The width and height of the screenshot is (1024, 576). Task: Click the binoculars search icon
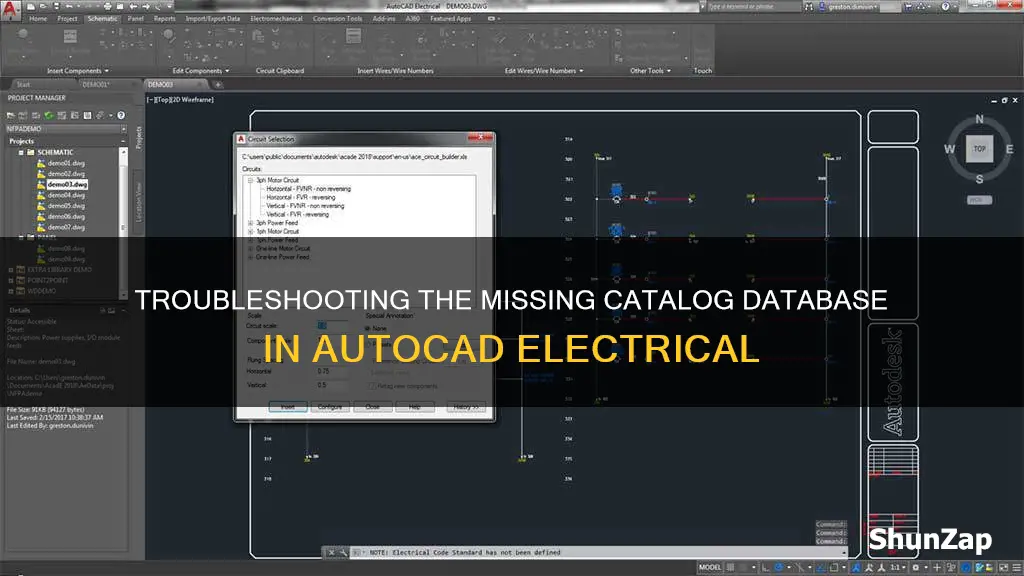point(809,7)
